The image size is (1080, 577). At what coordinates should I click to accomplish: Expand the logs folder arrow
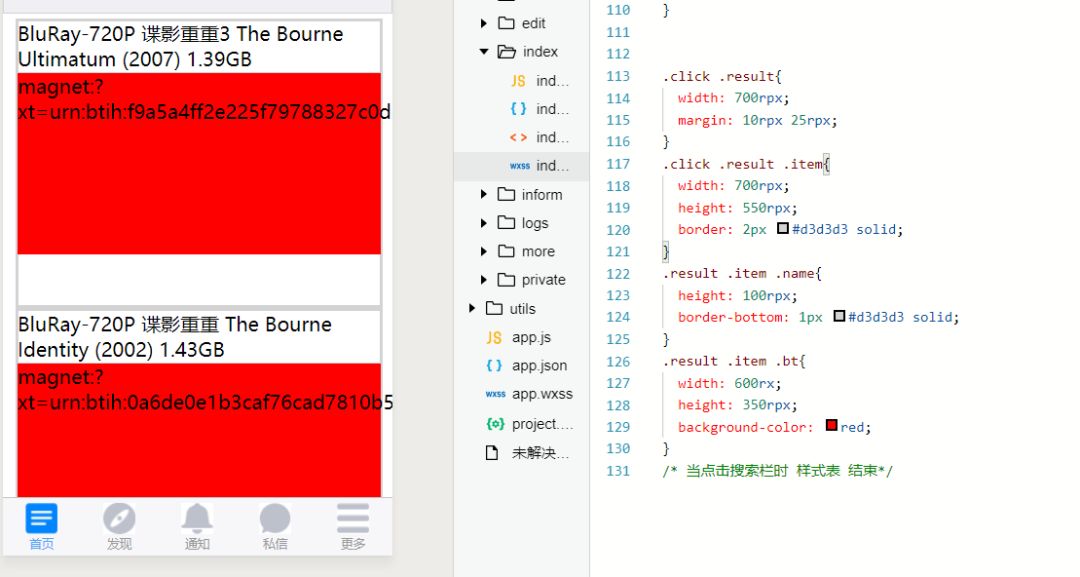coord(484,223)
